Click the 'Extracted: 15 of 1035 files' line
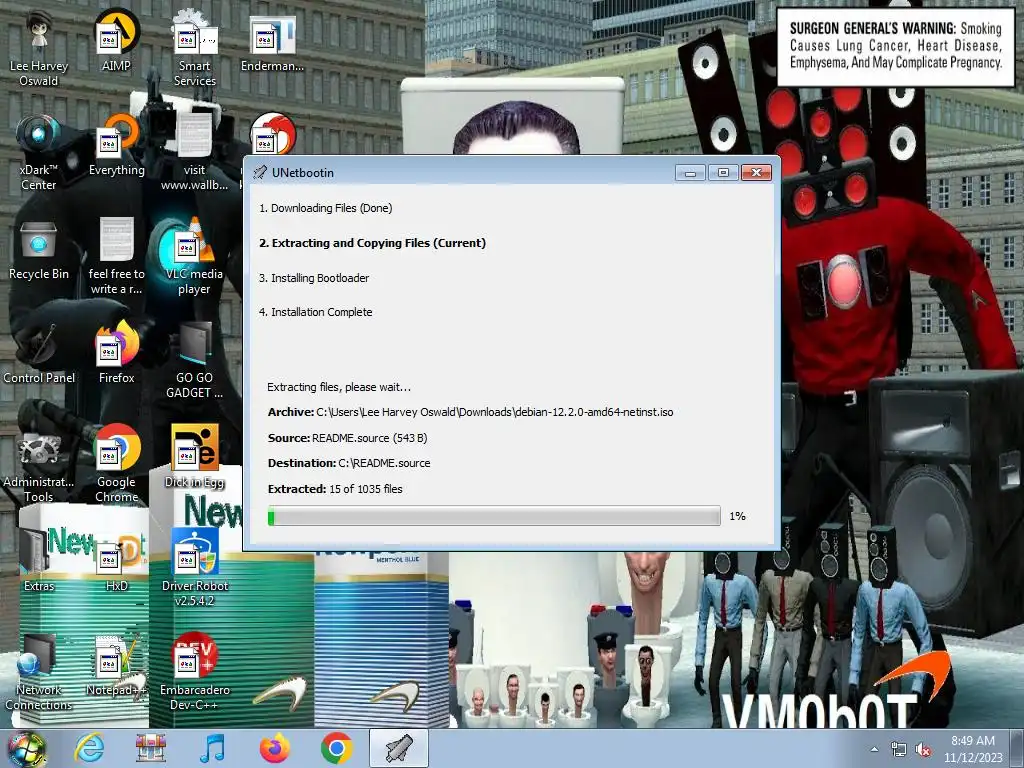 [335, 489]
